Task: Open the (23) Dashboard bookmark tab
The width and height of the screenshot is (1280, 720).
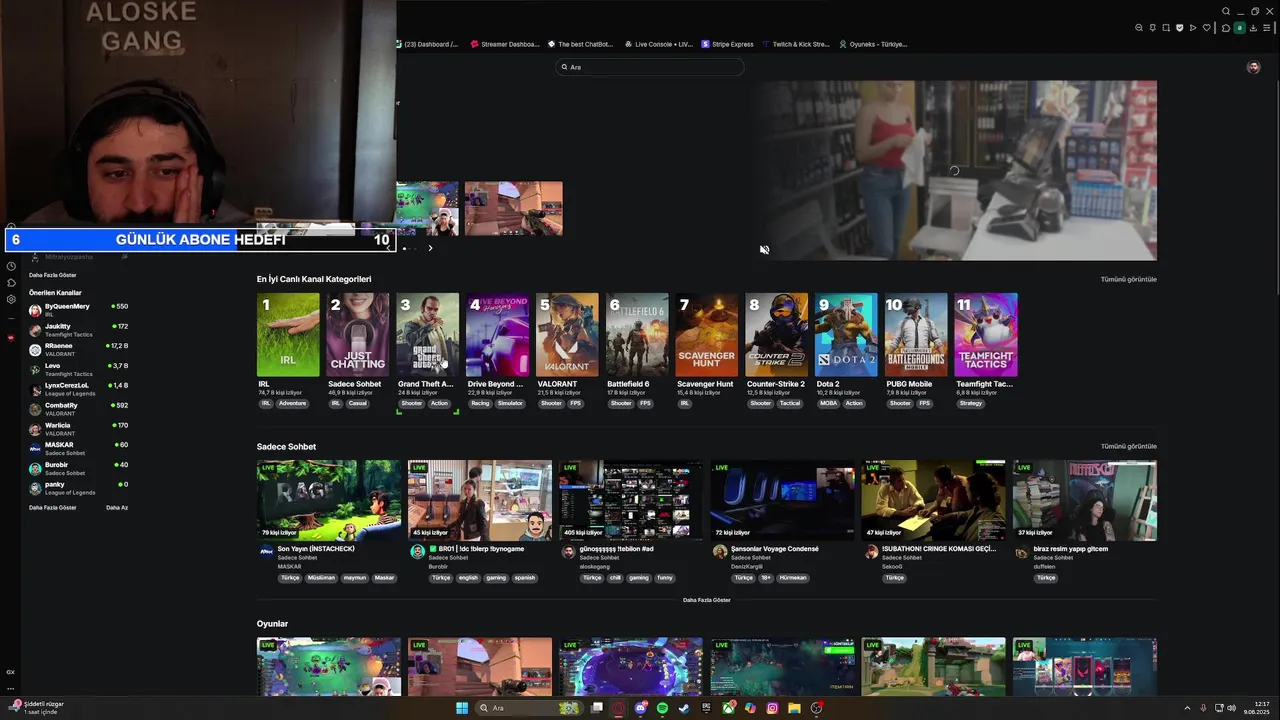Action: (x=427, y=44)
